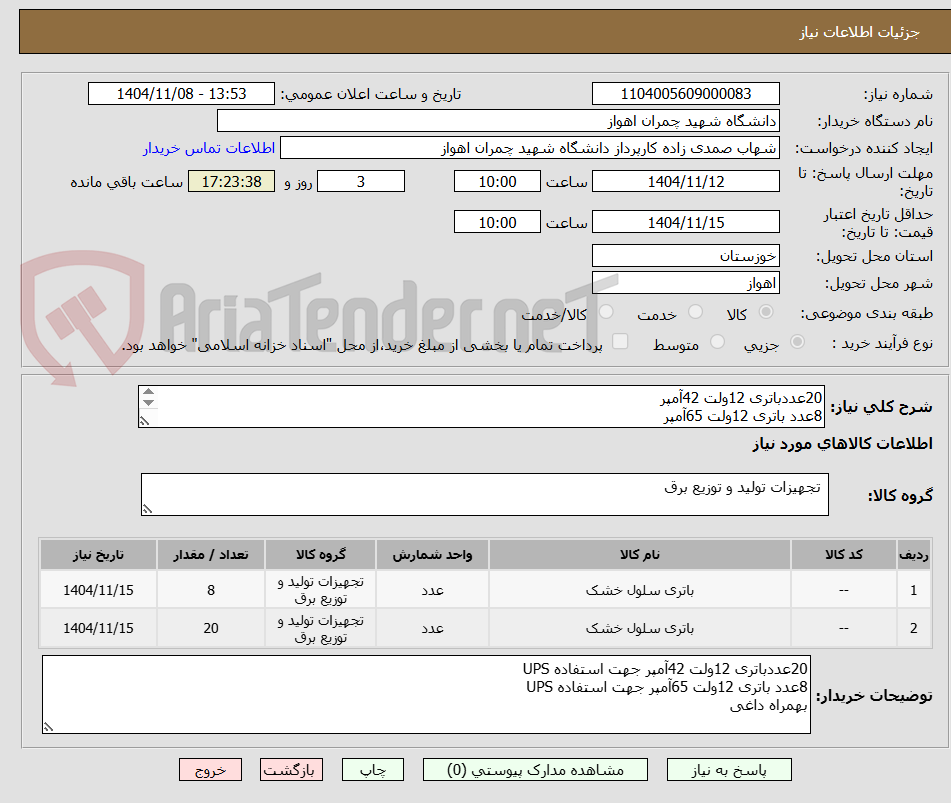This screenshot has height=803, width=951.
Task: Click the announcement date field 1404/11/08 - 13:53
Action: (x=181, y=94)
